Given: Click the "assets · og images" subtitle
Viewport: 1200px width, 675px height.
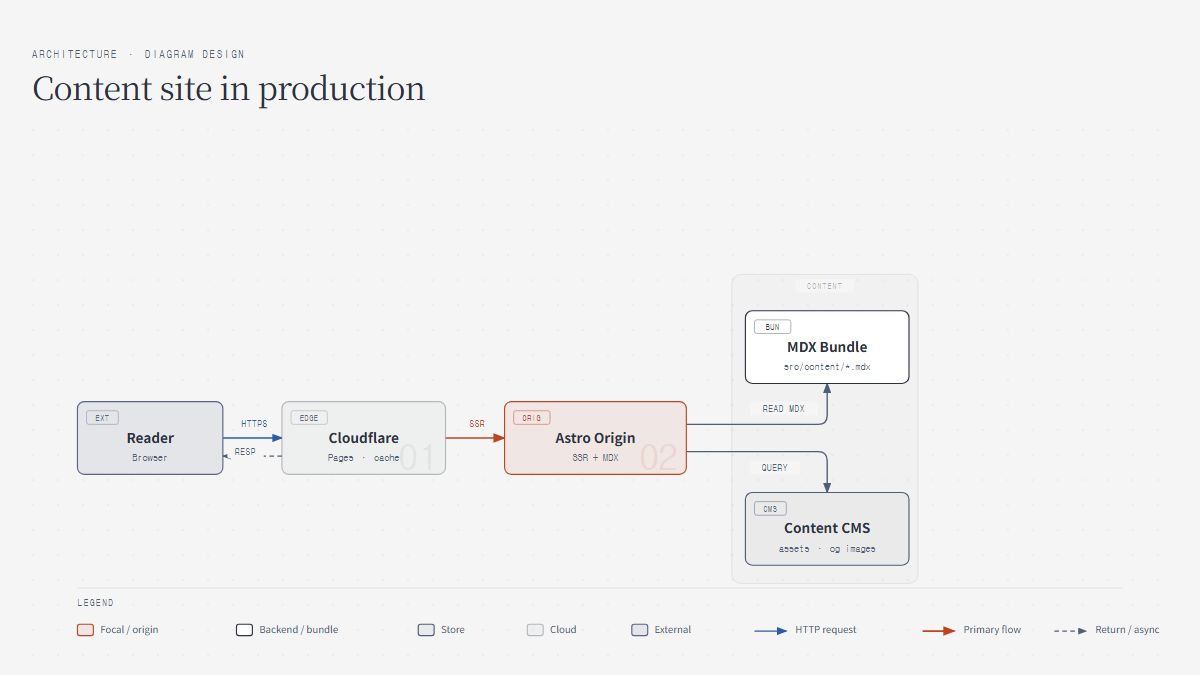Looking at the screenshot, I should click(x=827, y=549).
